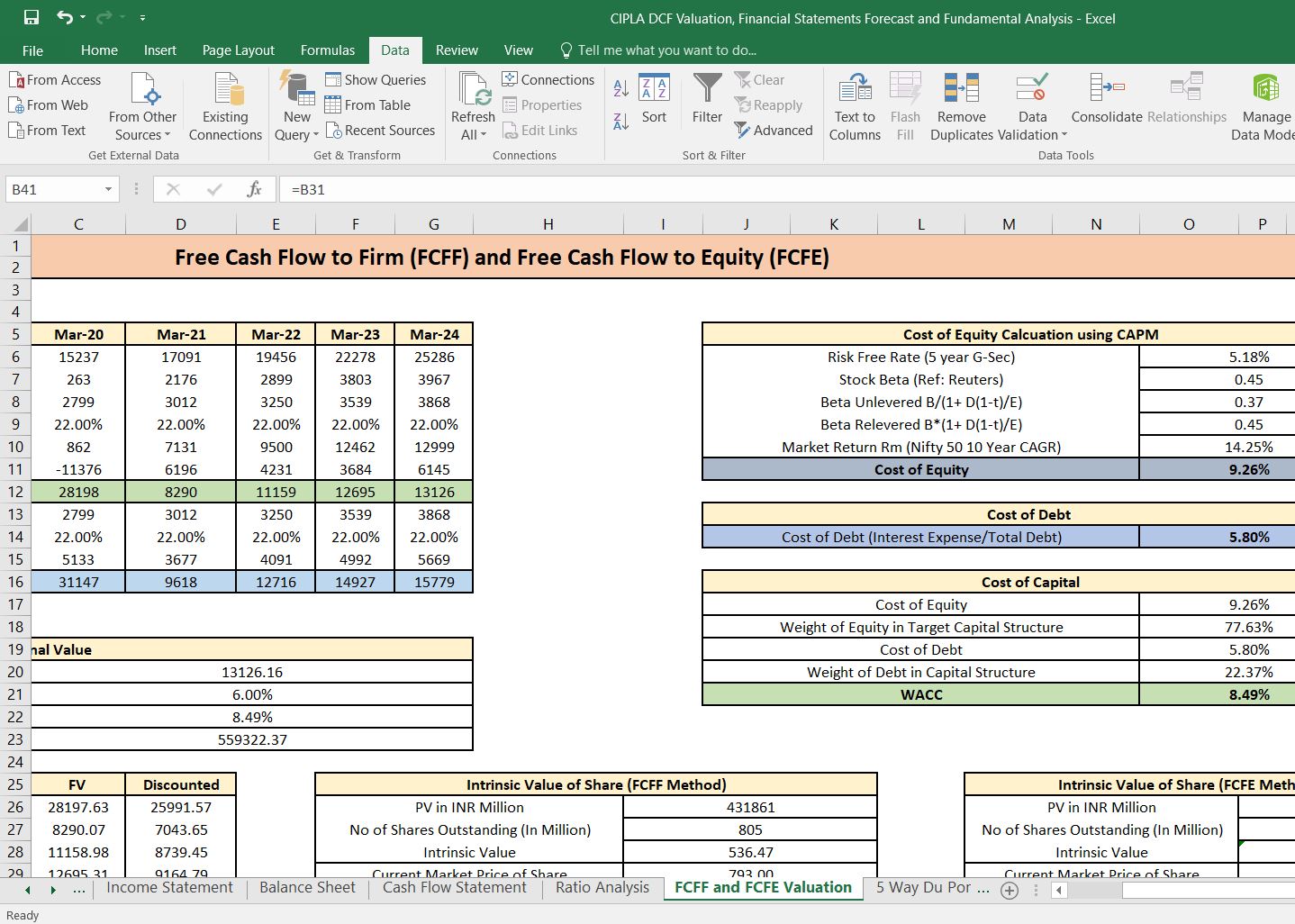The image size is (1295, 924).
Task: Click Remove Duplicates button
Action: pos(962,106)
